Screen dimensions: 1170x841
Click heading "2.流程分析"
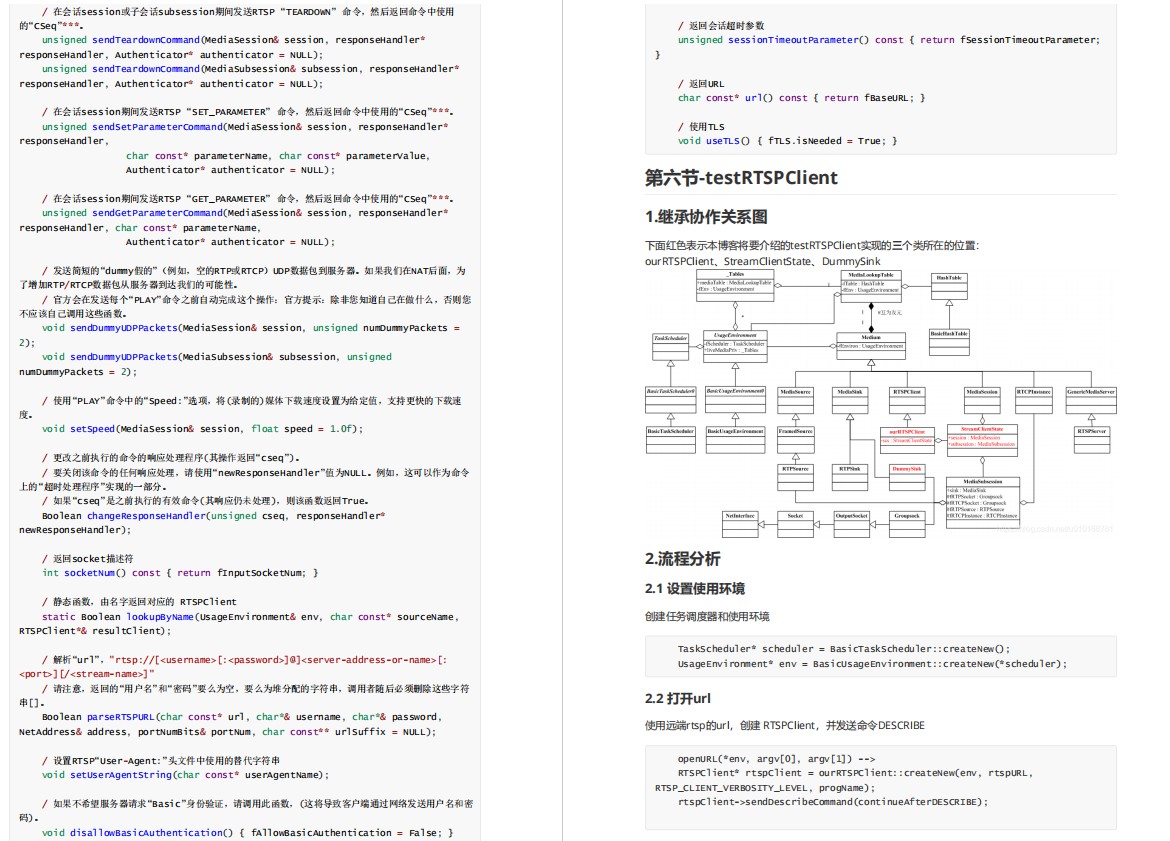[x=682, y=559]
